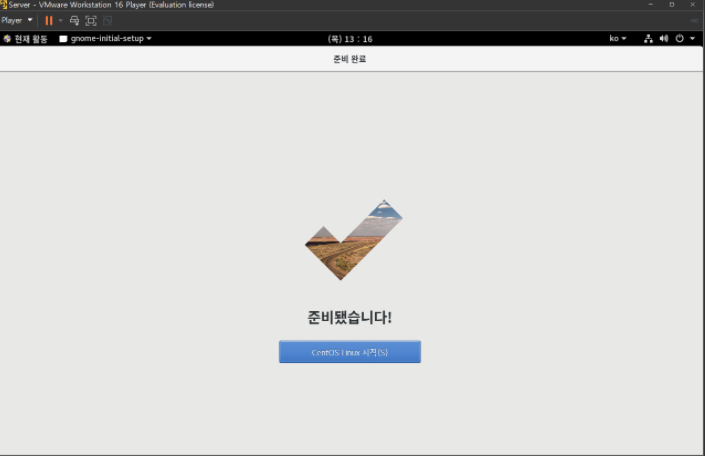This screenshot has height=456, width=705.
Task: Open the Player menu in VMware
Action: (x=17, y=20)
